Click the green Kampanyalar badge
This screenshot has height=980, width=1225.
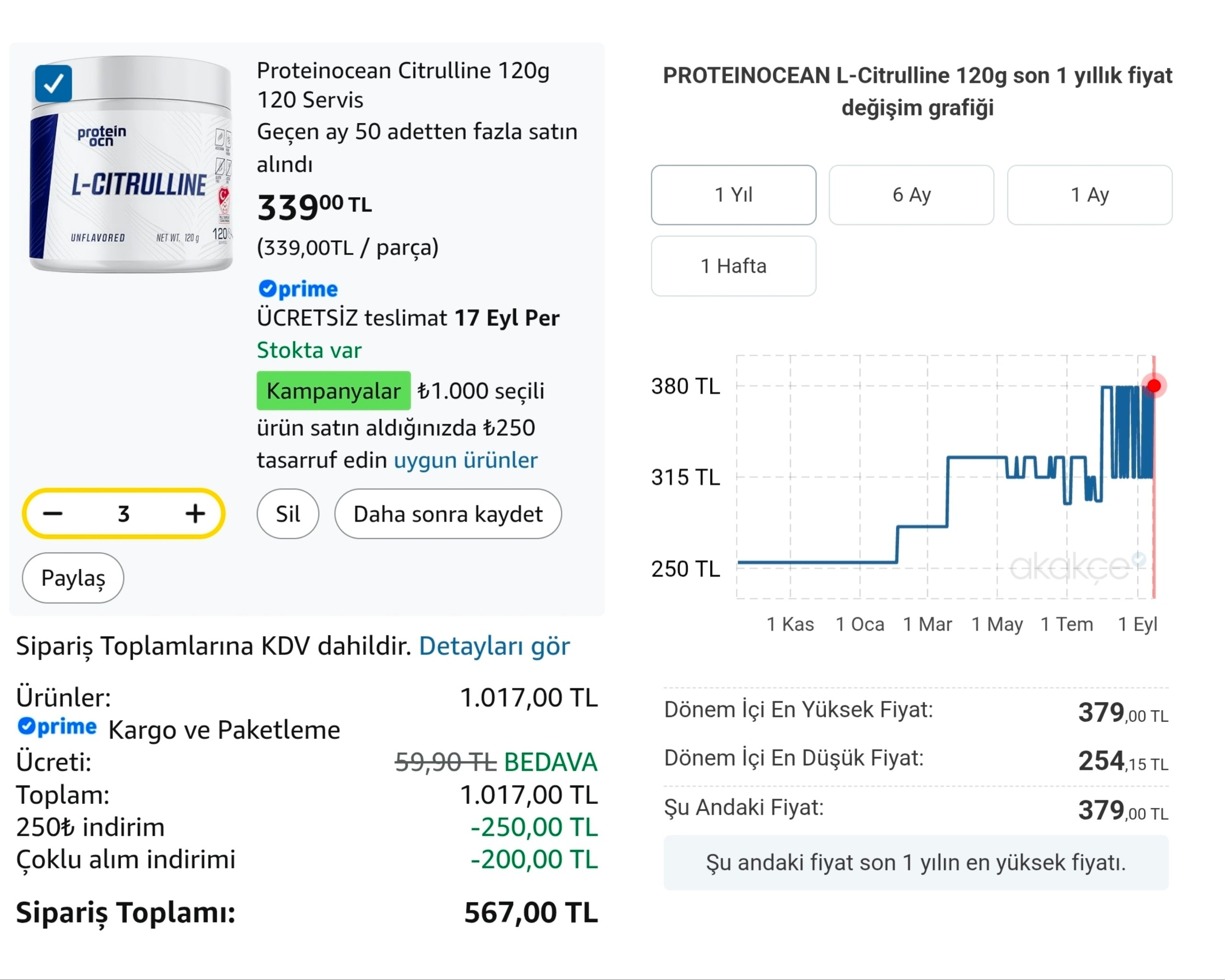coord(334,391)
